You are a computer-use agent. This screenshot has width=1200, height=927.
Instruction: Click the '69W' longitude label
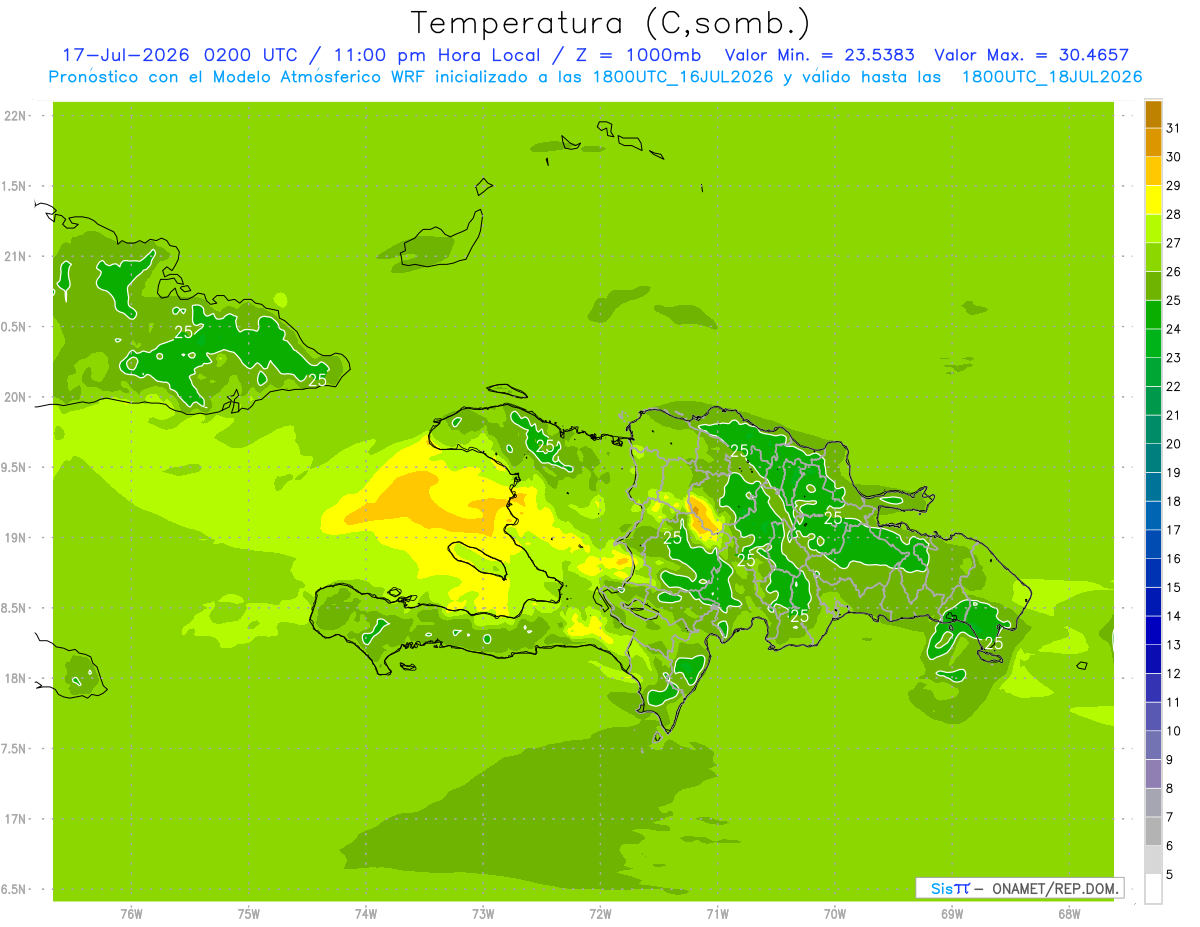(x=952, y=914)
